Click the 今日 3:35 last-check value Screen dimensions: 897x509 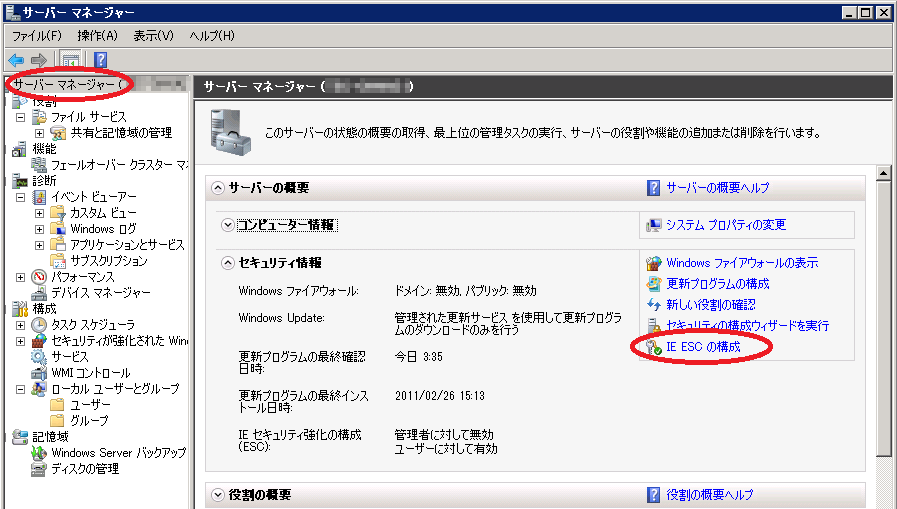419,357
